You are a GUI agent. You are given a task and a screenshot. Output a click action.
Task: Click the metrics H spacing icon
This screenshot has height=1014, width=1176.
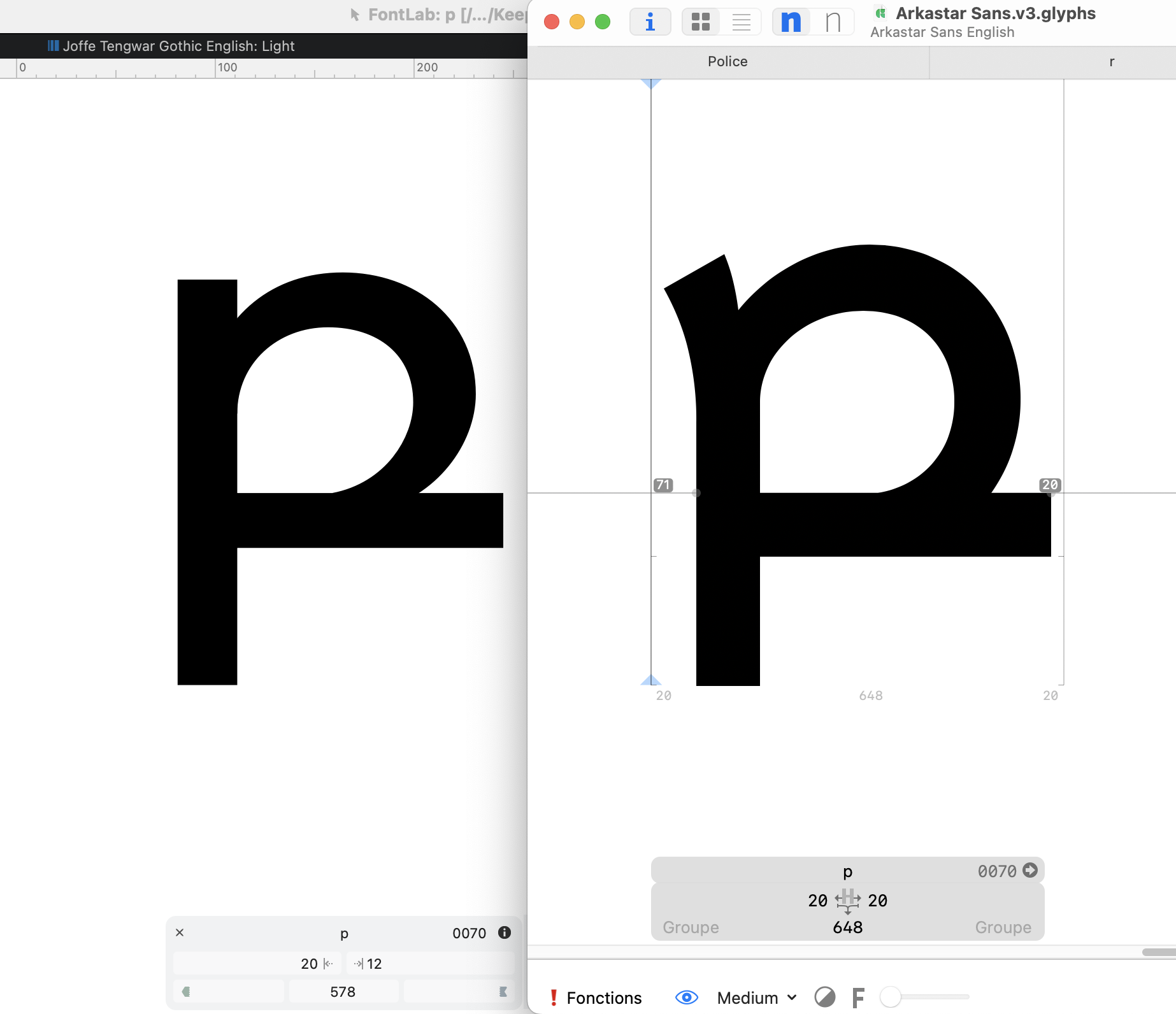[848, 901]
